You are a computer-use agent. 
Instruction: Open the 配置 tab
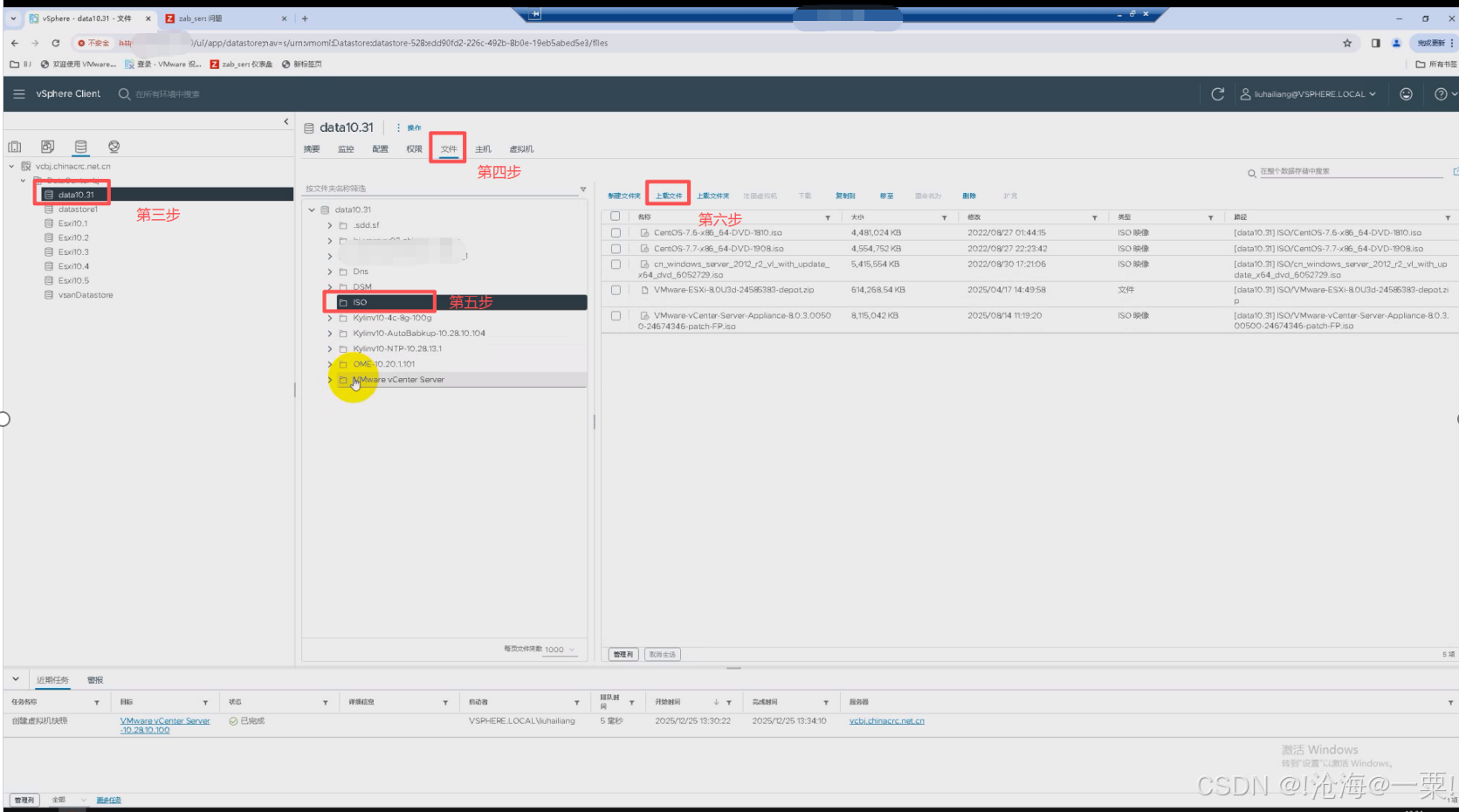[x=380, y=149]
